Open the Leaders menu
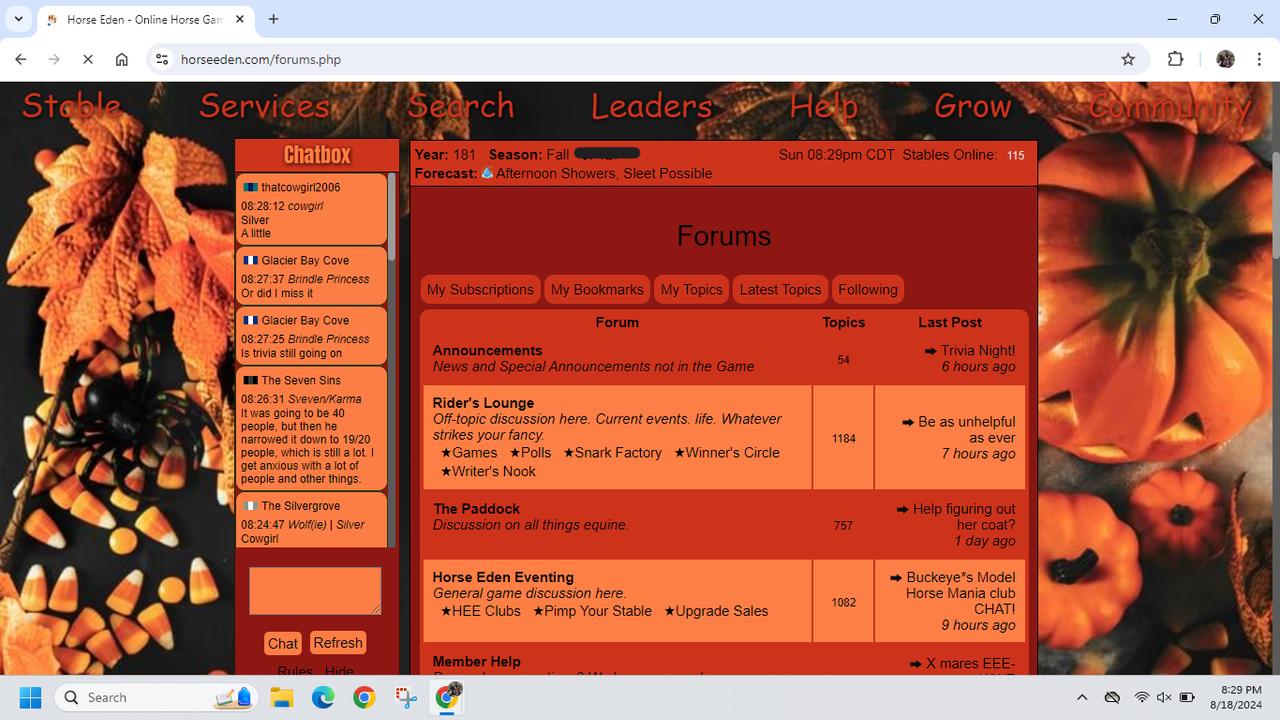This screenshot has height=720, width=1280. [x=651, y=106]
